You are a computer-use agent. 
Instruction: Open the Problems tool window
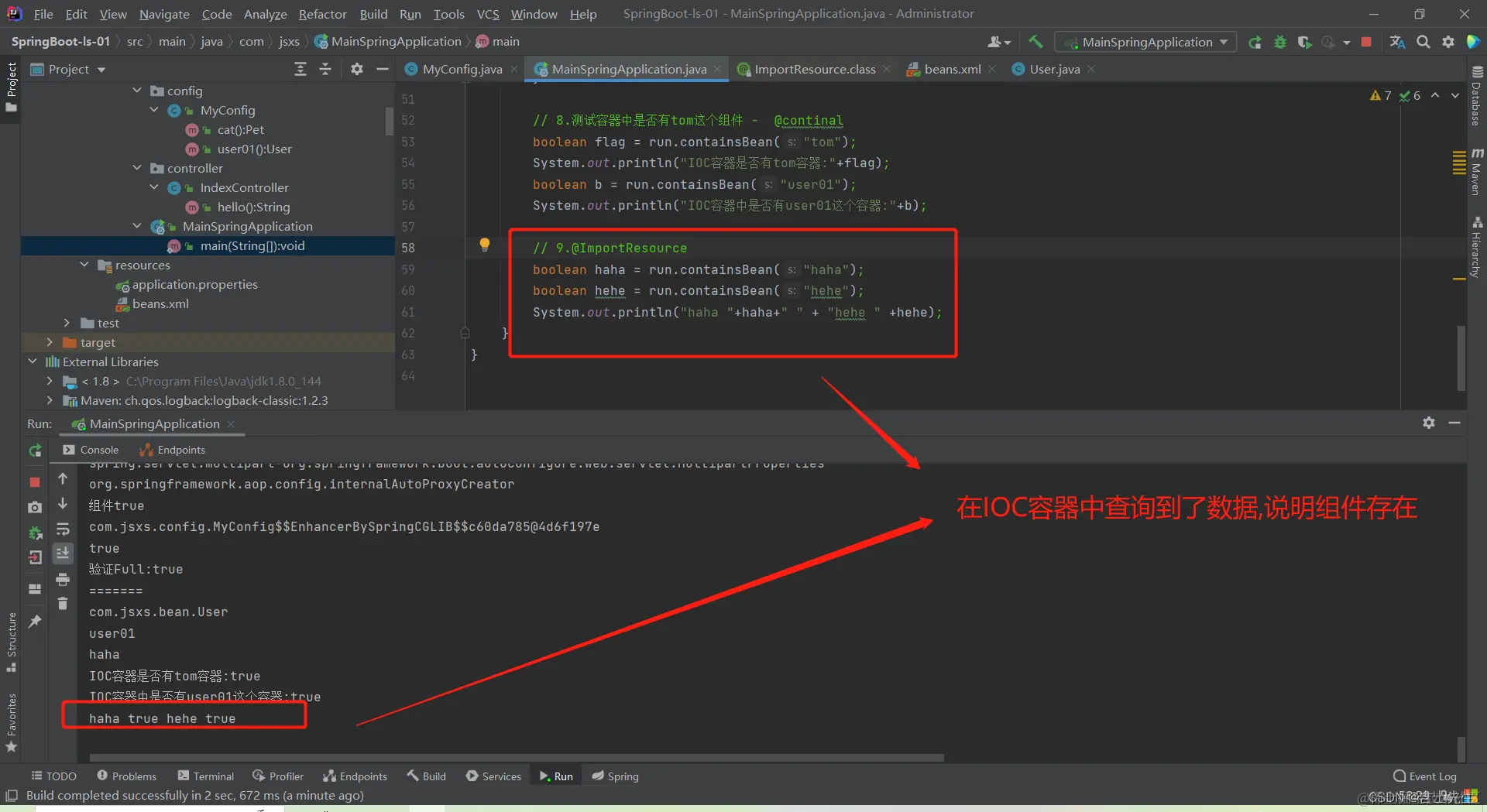[126, 776]
